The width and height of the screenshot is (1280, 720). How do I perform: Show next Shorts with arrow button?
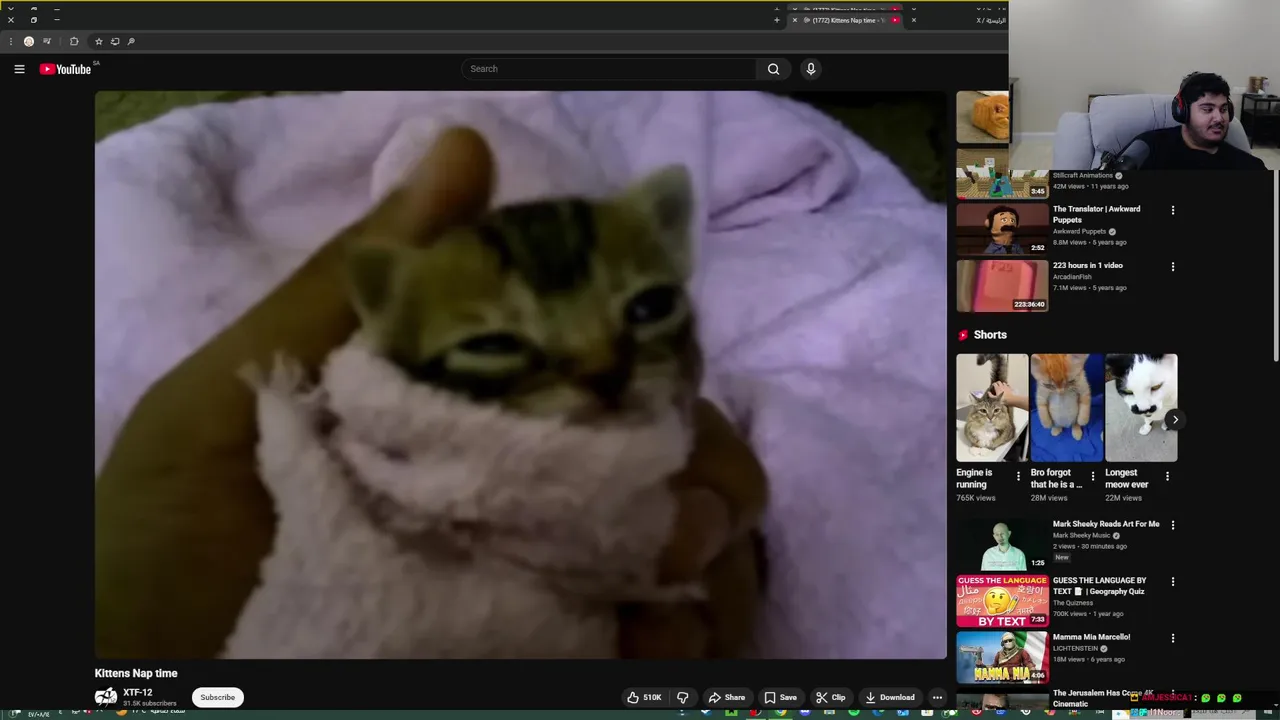(x=1175, y=420)
